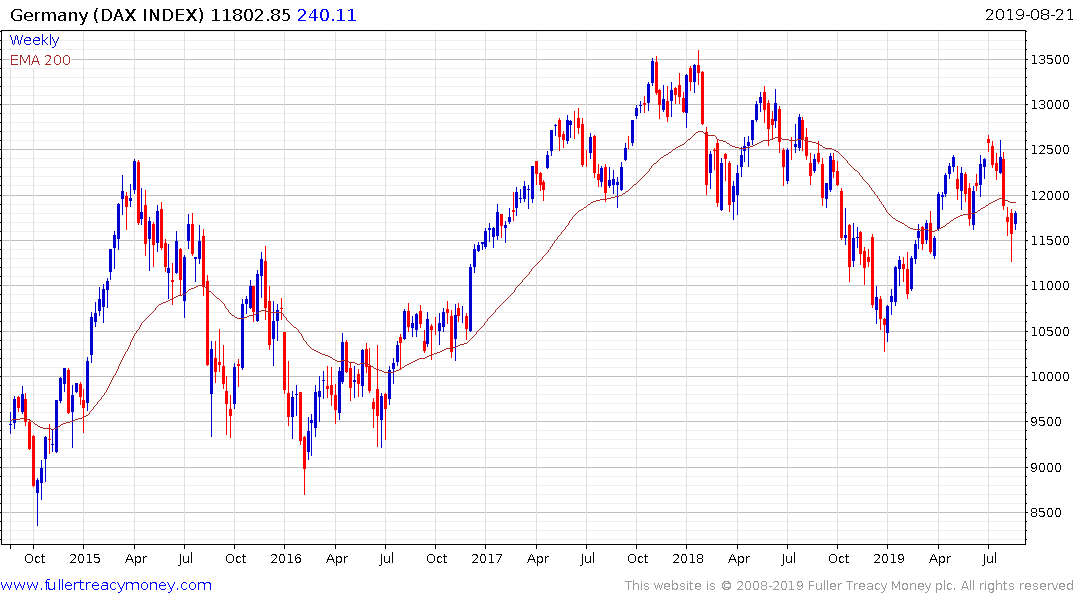Click the chart title 'Germany (DAX INDEX)'
The width and height of the screenshot is (1075, 600).
(107, 15)
